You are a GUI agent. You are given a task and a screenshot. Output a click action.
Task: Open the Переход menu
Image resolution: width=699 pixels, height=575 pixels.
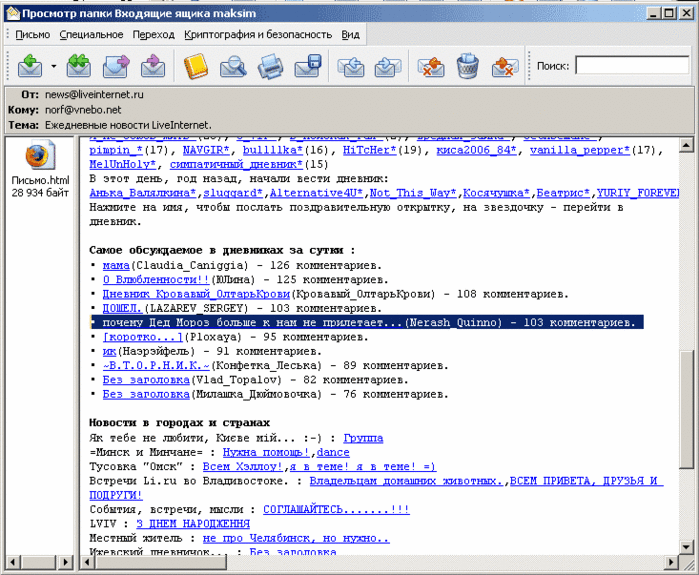pyautogui.click(x=153, y=35)
